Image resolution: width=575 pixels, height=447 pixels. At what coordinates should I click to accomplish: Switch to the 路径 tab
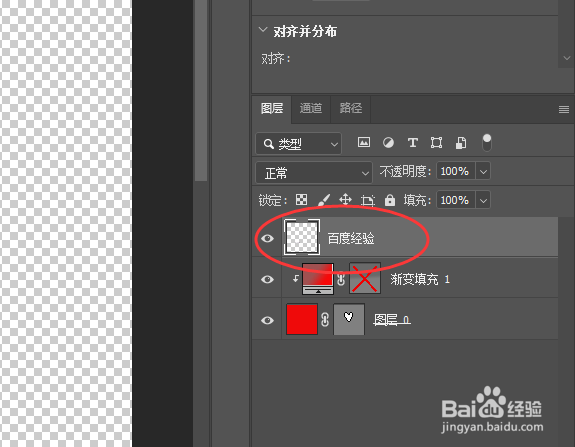click(x=351, y=109)
